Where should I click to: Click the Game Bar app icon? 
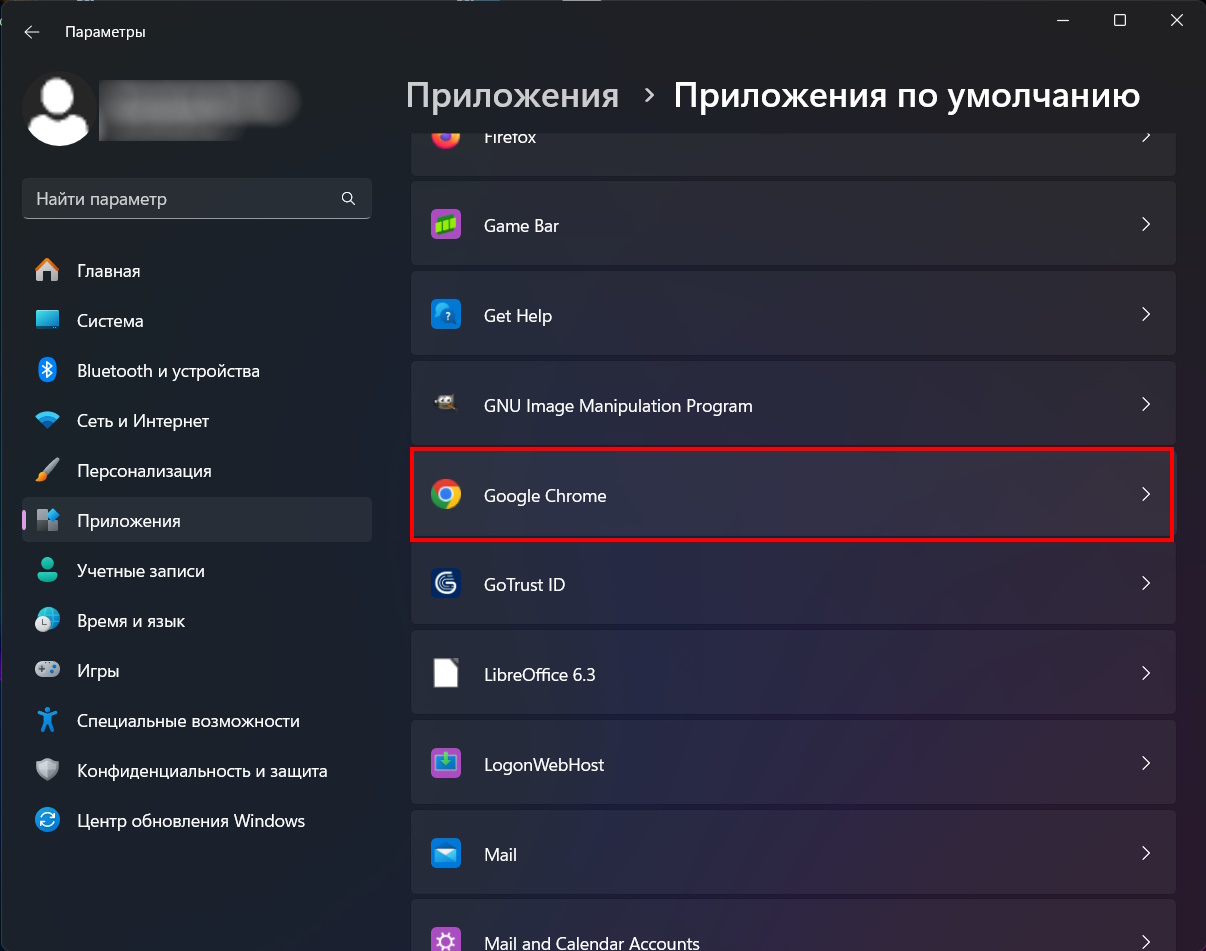click(446, 225)
